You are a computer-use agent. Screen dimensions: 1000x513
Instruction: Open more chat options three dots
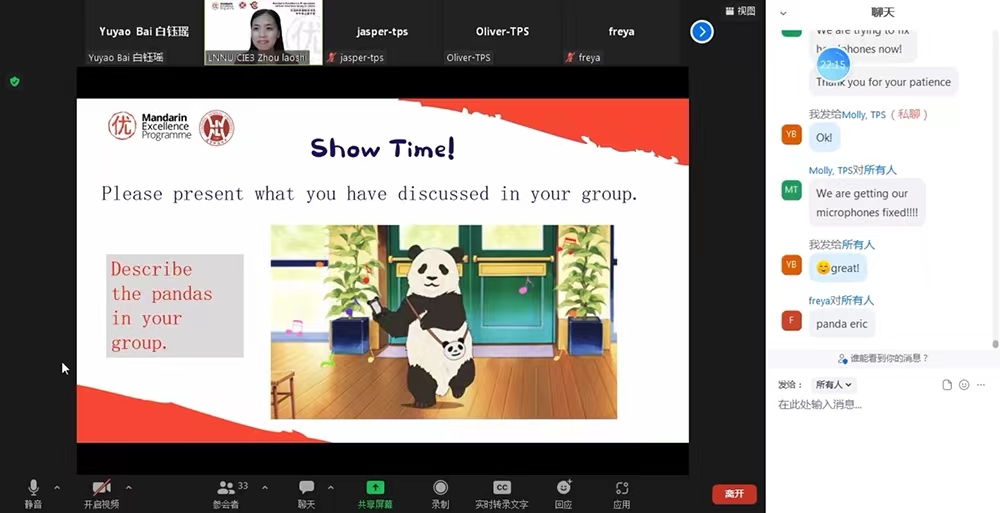click(x=981, y=385)
